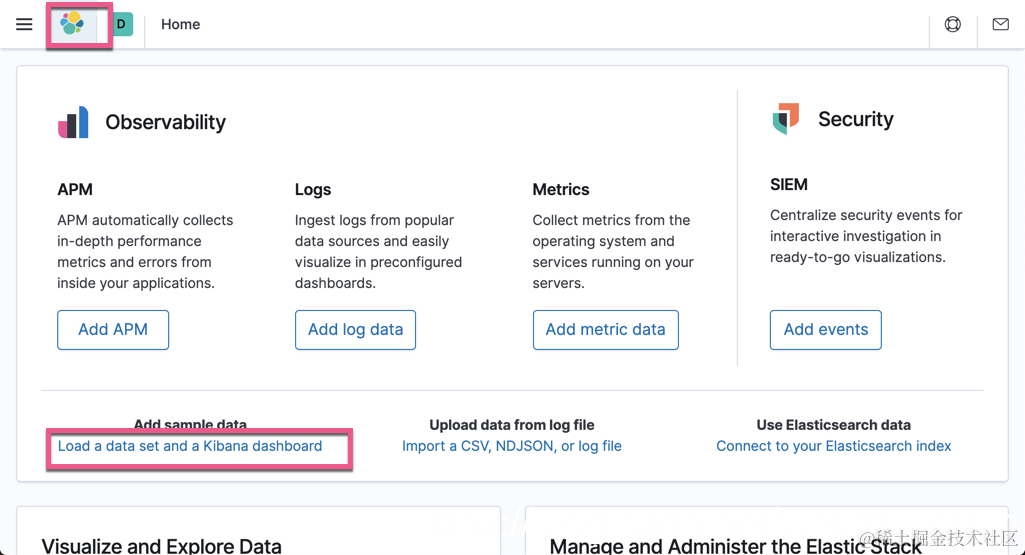
Task: Click the Add APM button
Action: click(113, 329)
